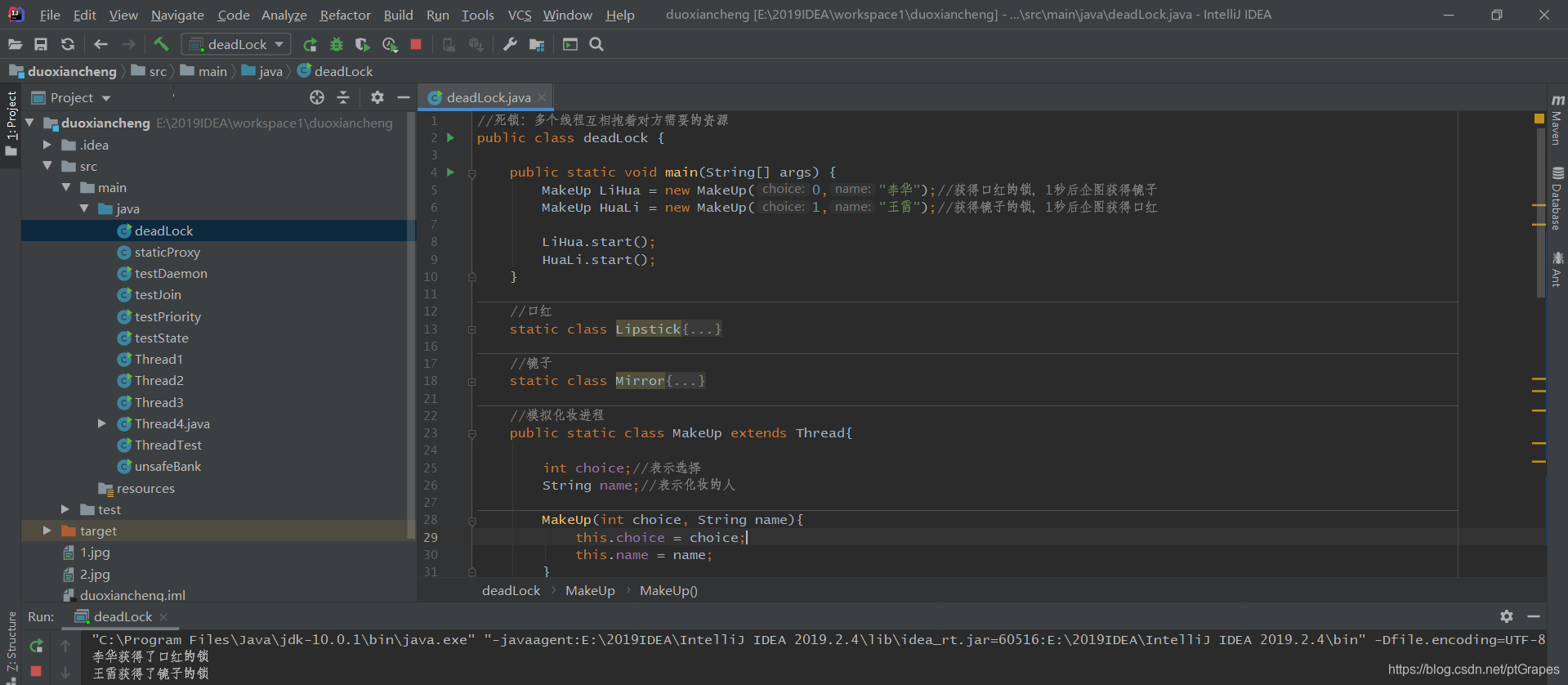Run with coverage toolbar icon

pos(363,44)
